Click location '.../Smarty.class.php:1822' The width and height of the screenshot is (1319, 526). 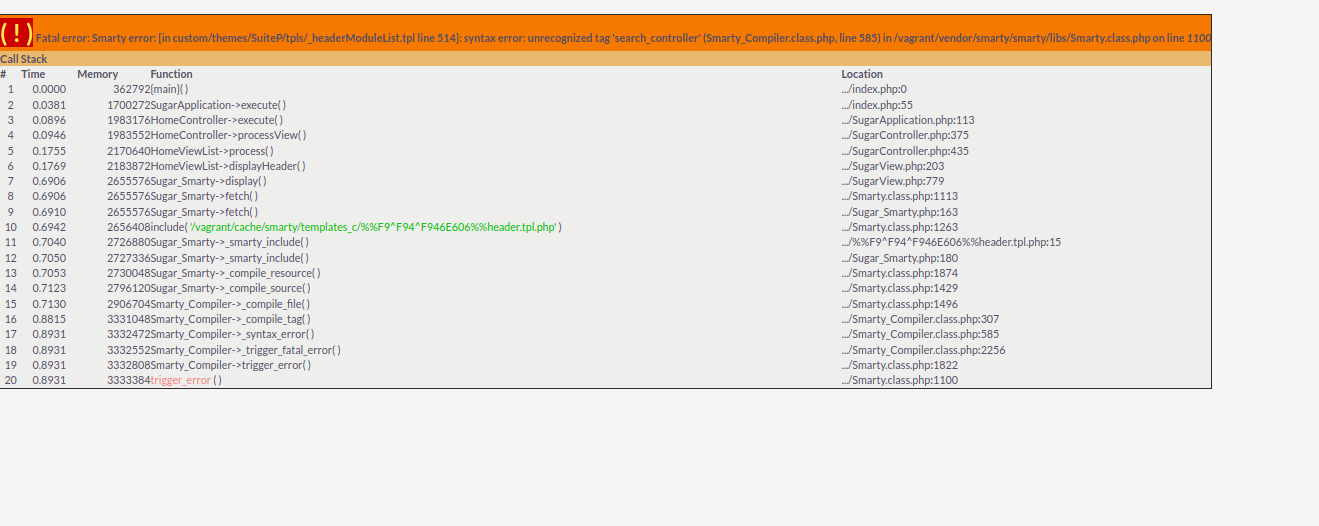pos(900,365)
